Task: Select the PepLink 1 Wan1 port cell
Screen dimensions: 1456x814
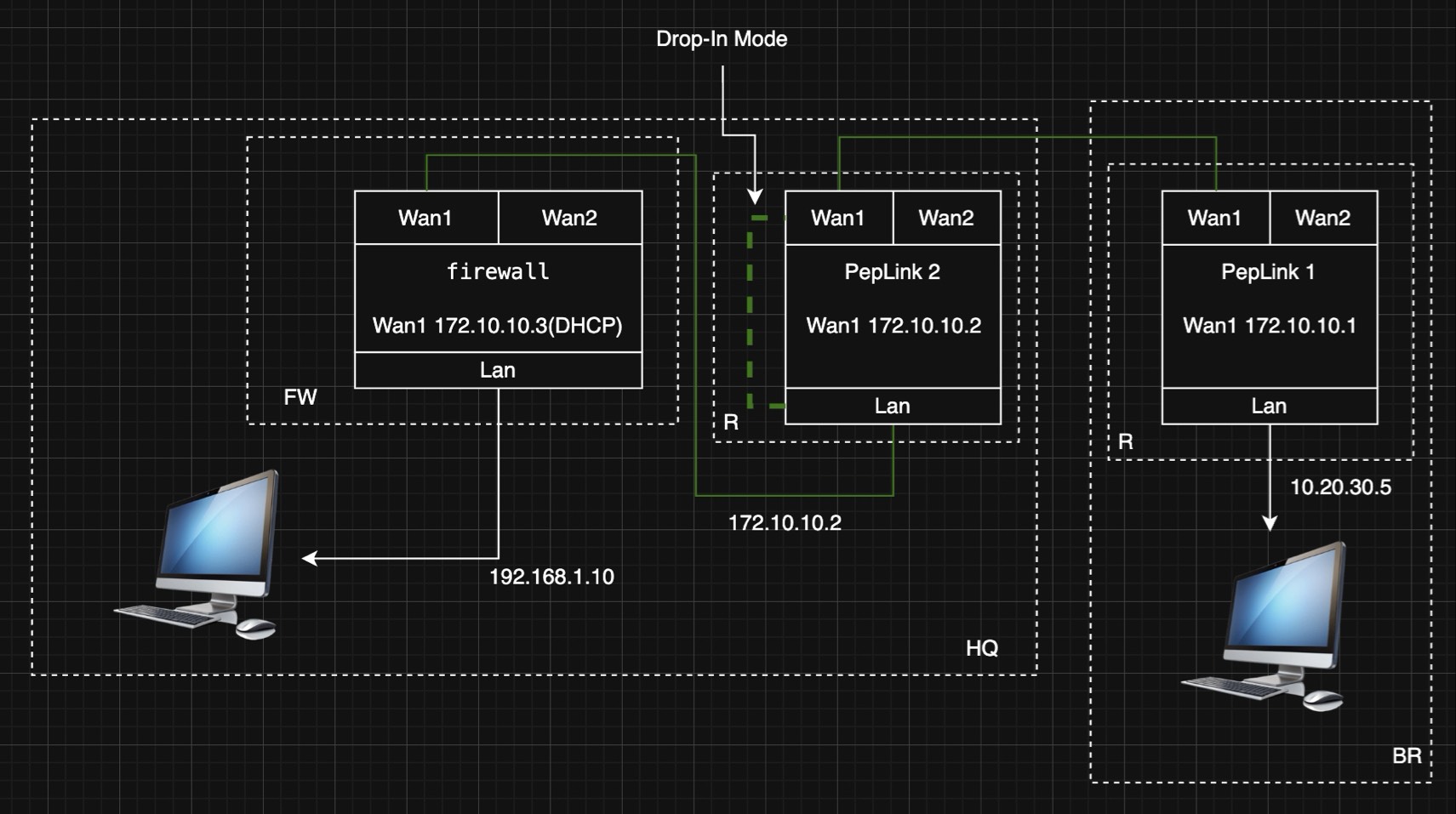Action: (x=1214, y=218)
